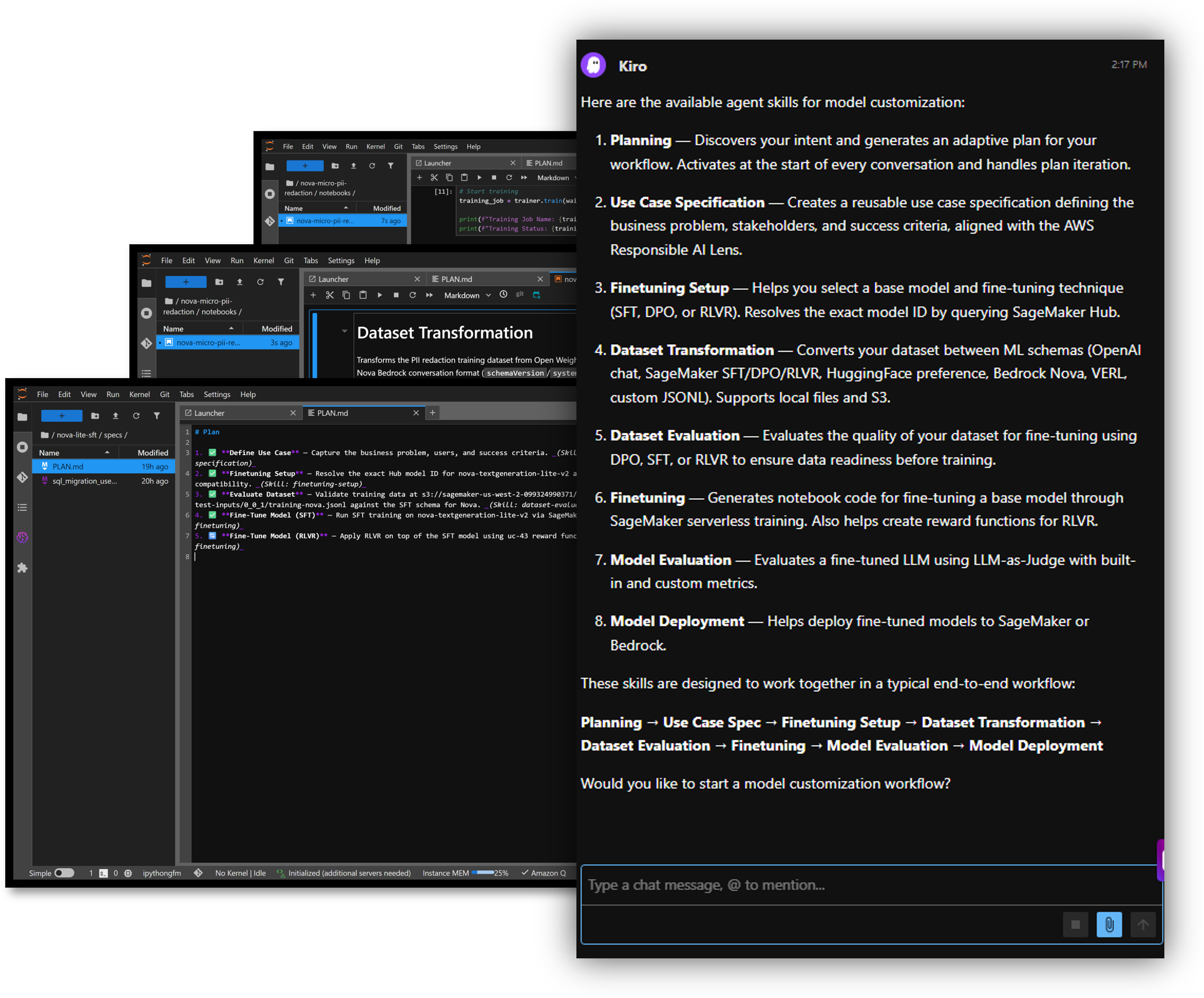Open the Git menu in middle window
The height and width of the screenshot is (998, 1204).
click(x=289, y=260)
